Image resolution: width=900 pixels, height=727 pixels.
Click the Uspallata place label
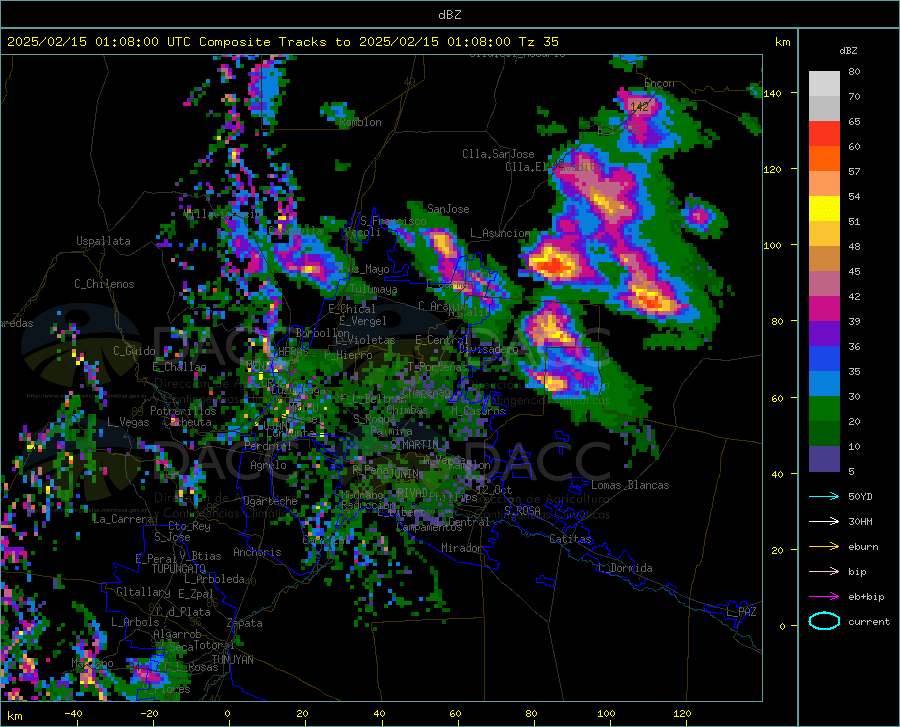pos(103,241)
